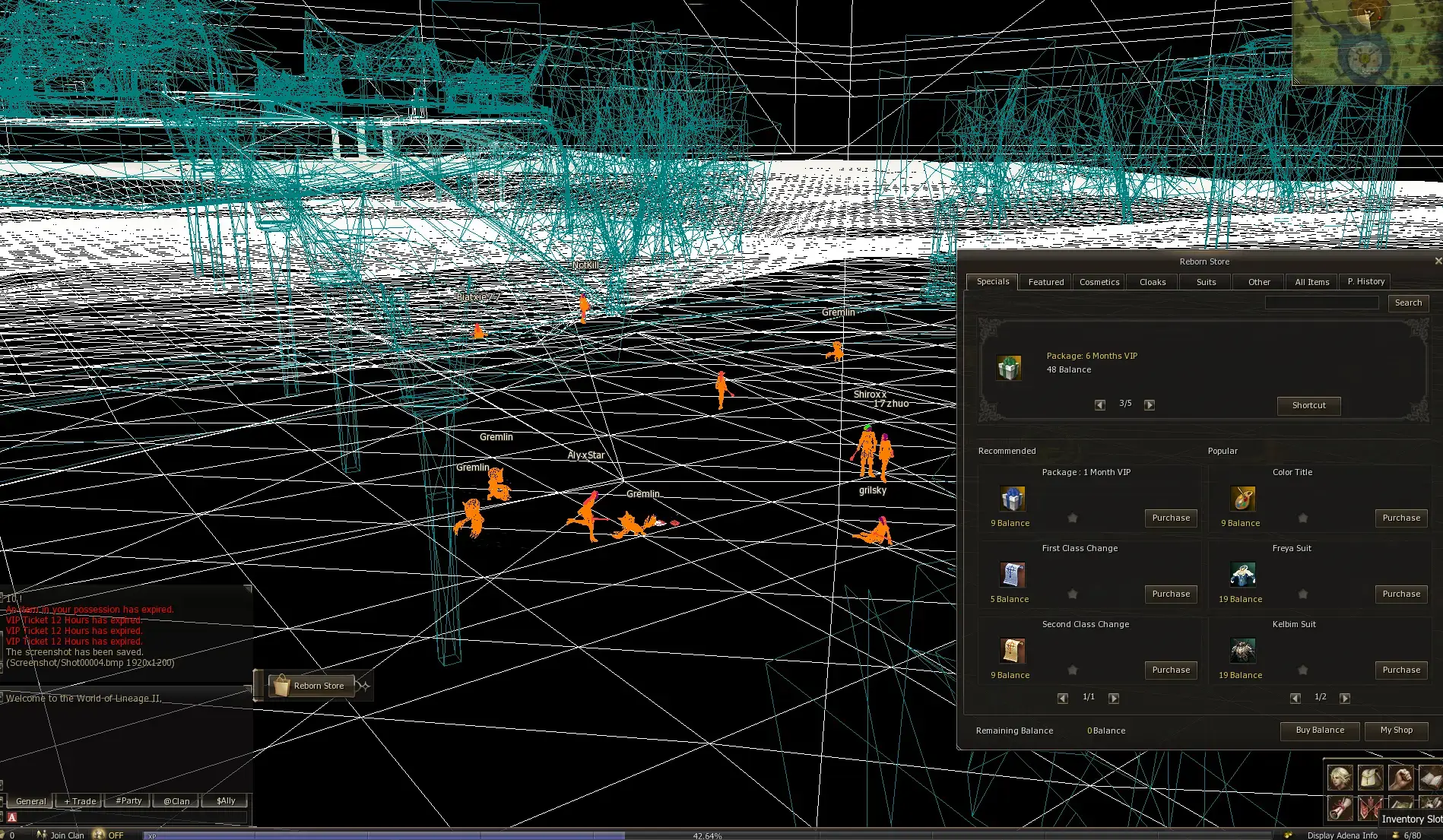Purchase Package: 1 Month VIP
Screen dimensions: 1443x840
pos(1171,518)
